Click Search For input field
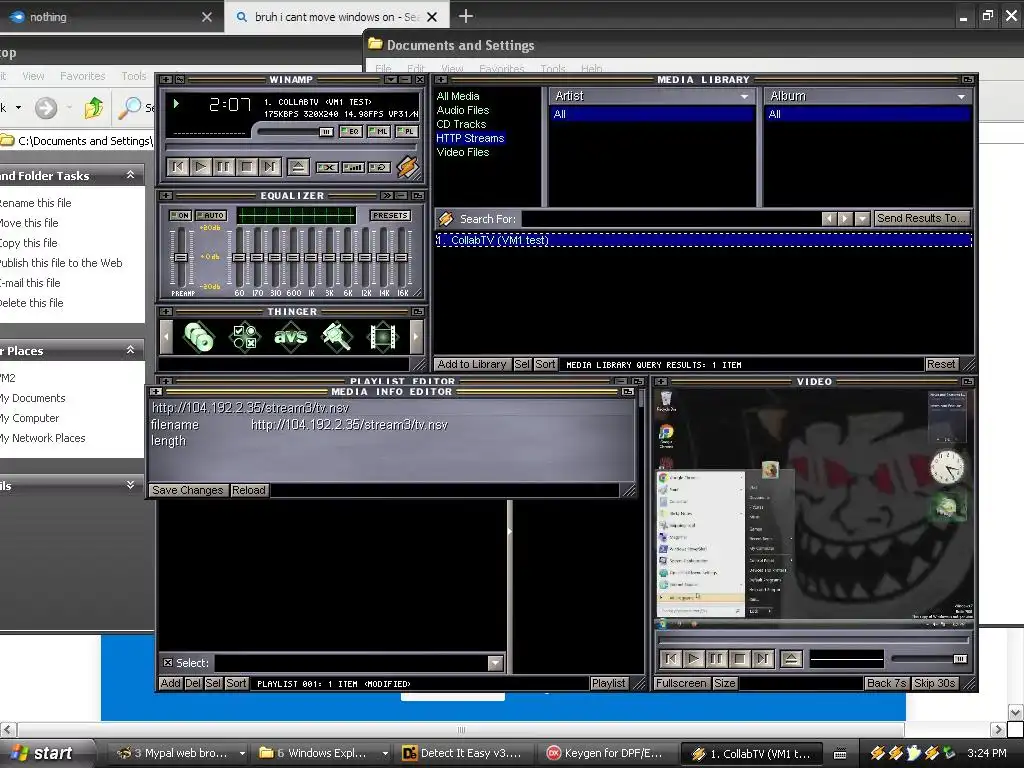The width and height of the screenshot is (1024, 768). tap(671, 219)
